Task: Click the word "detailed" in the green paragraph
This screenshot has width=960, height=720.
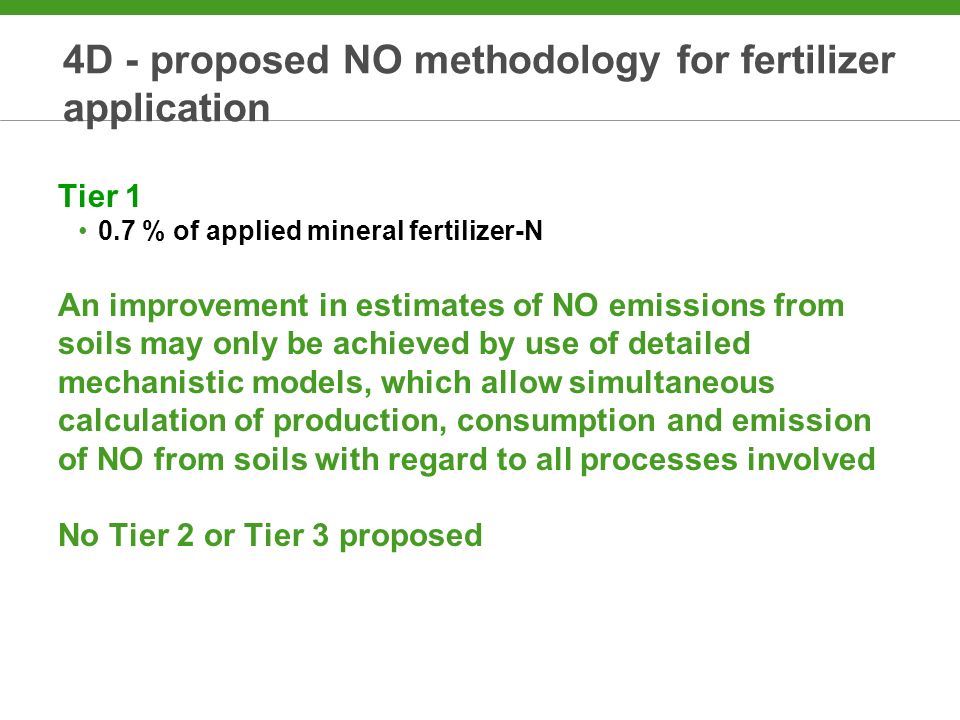Action: [689, 343]
